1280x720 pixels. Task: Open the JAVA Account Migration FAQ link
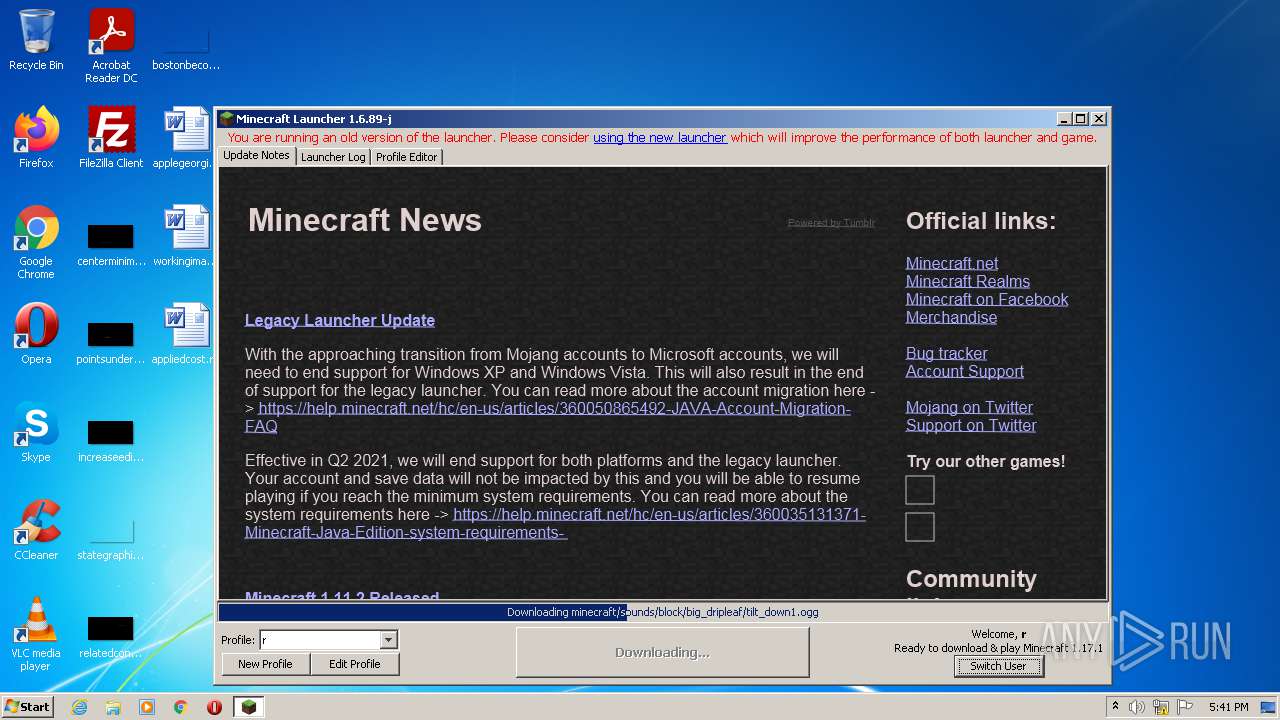(x=548, y=417)
